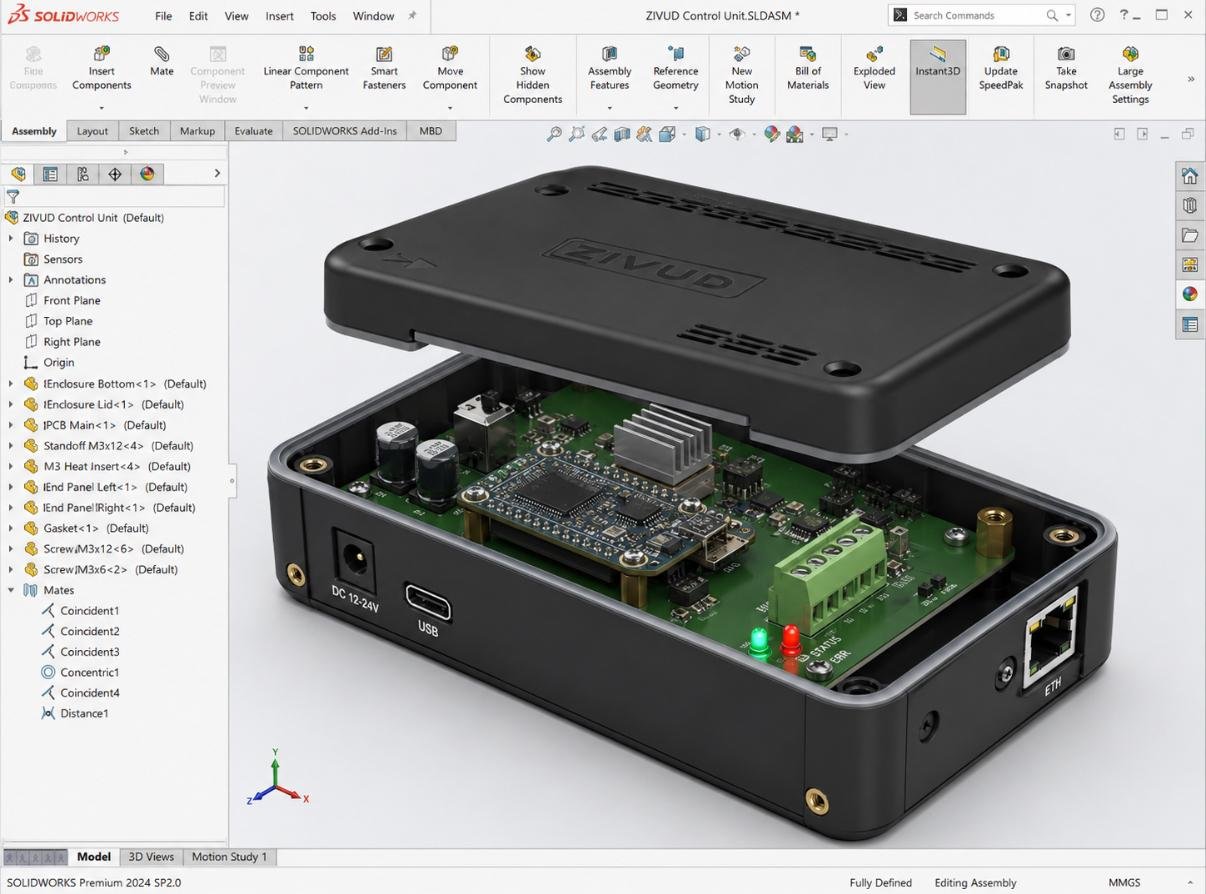The image size is (1206, 894).
Task: Expand the Annotations node
Action: 11,280
